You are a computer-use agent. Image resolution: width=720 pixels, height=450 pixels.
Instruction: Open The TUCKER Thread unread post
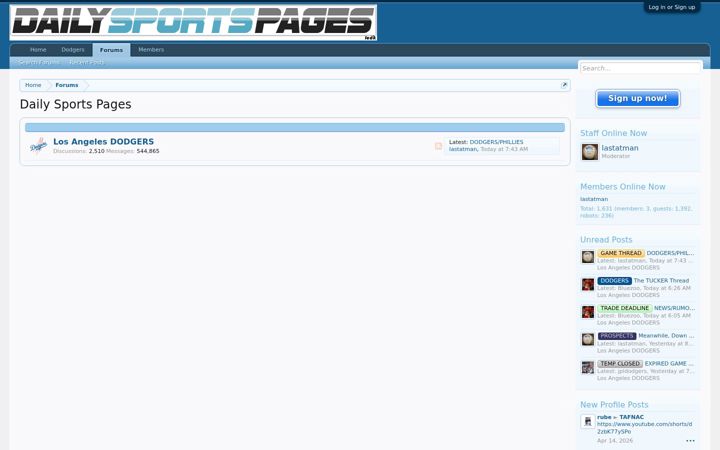pyautogui.click(x=661, y=281)
